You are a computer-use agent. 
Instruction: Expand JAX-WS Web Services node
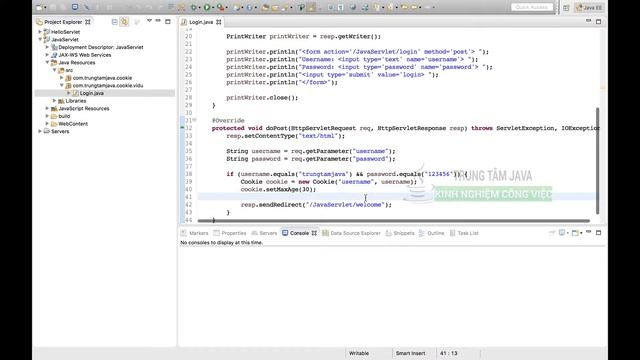(x=47, y=55)
